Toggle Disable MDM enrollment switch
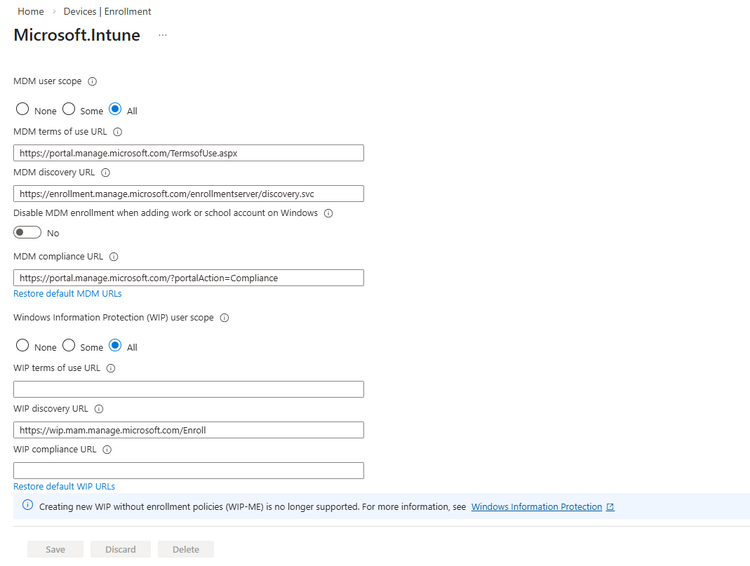 point(27,233)
